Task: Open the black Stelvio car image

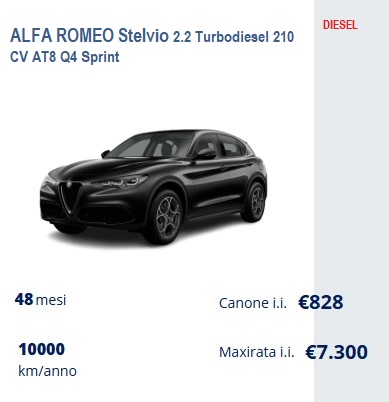Action: (x=153, y=187)
